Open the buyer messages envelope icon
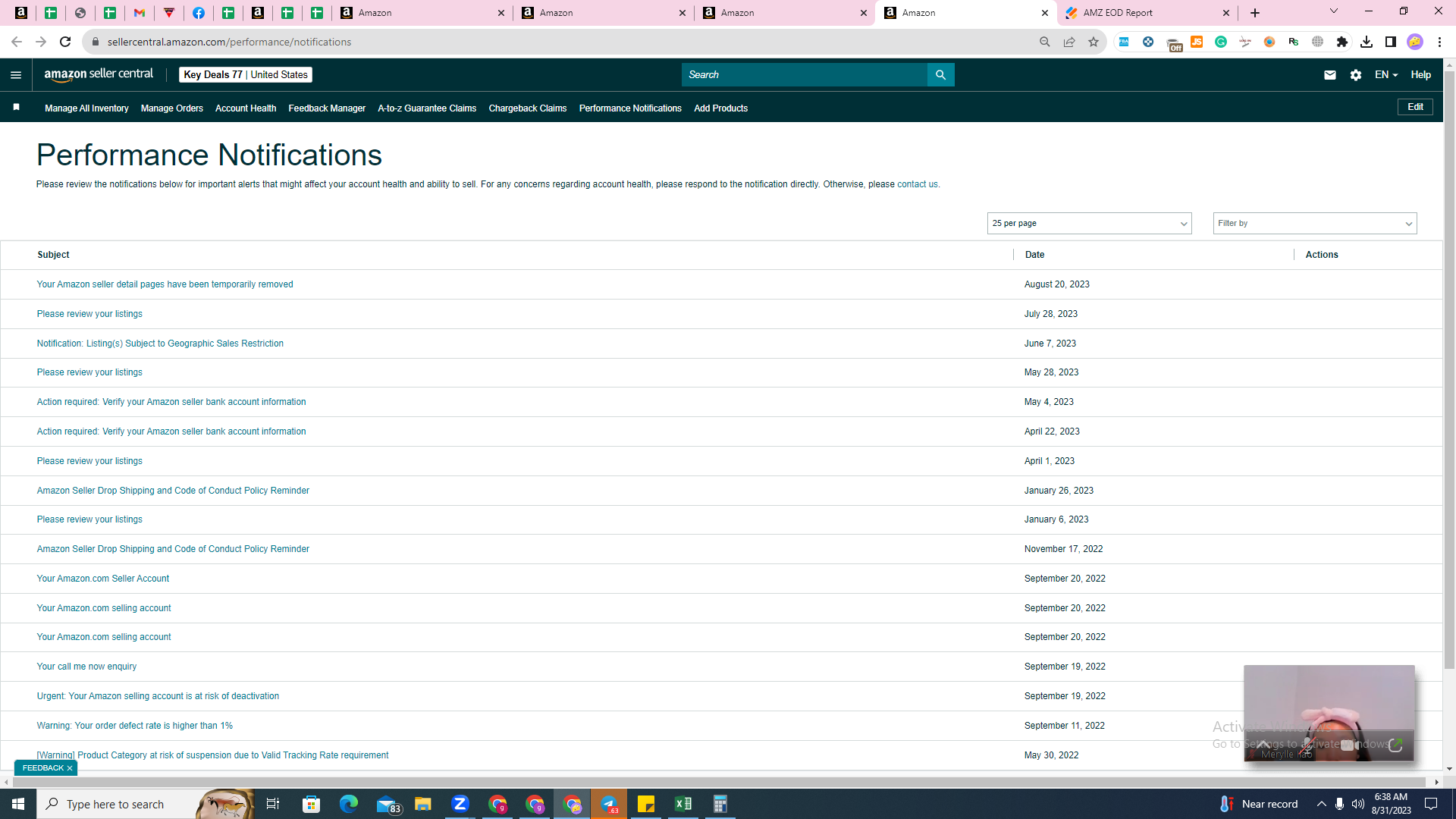This screenshot has height=819, width=1456. [x=1329, y=75]
